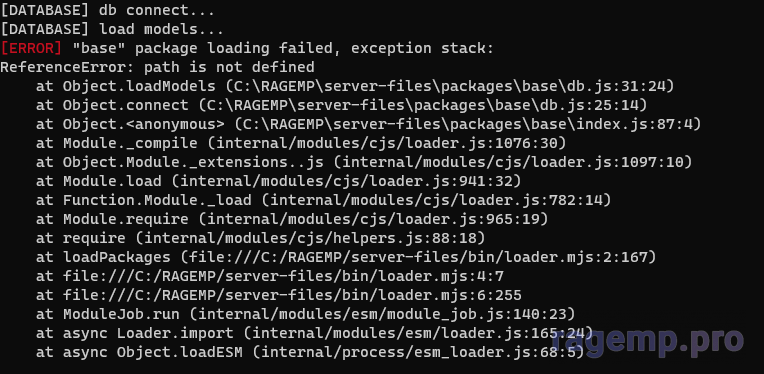Image resolution: width=764 pixels, height=374 pixels.
Task: Click the 'at Module._compile' stack line
Action: click(301, 143)
